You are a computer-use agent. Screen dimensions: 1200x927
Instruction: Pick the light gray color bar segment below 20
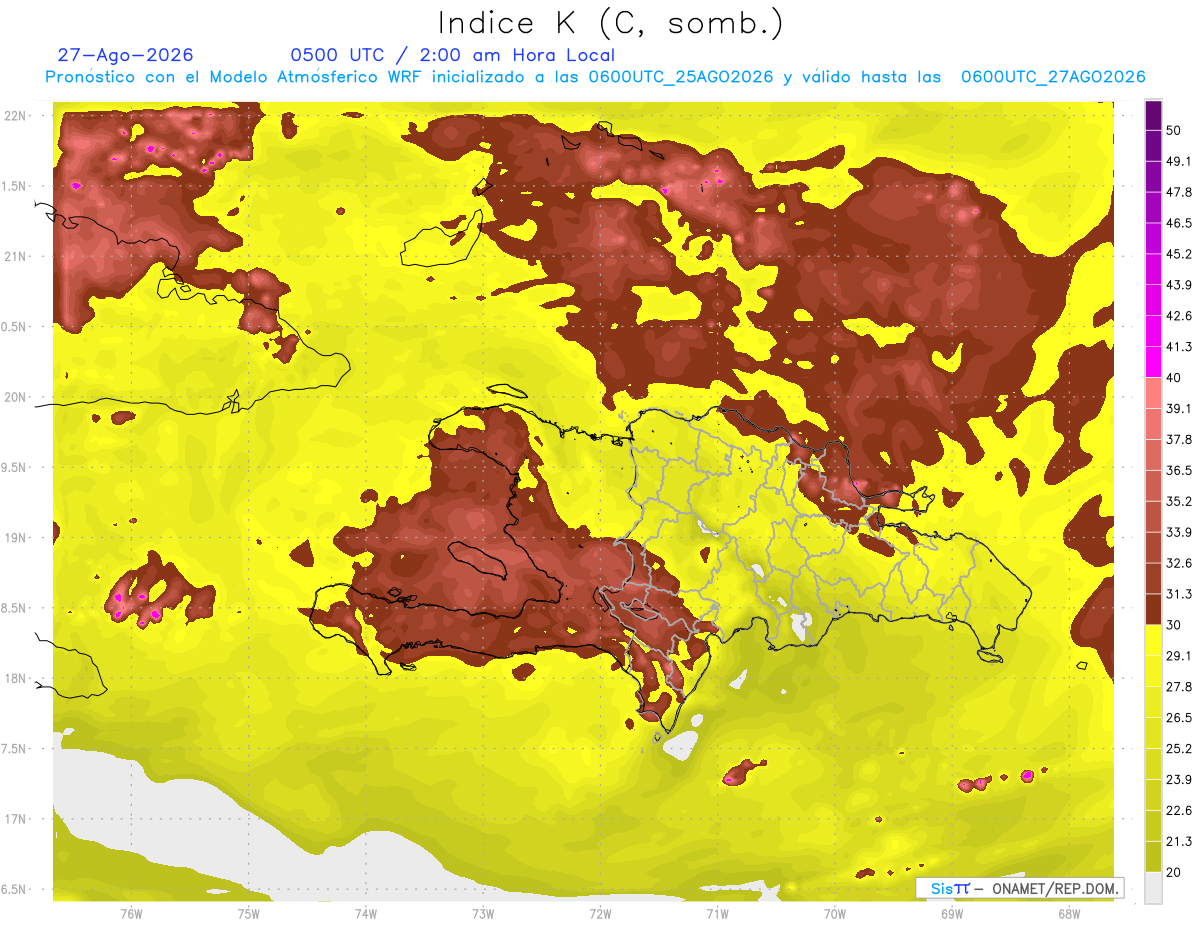point(1153,887)
